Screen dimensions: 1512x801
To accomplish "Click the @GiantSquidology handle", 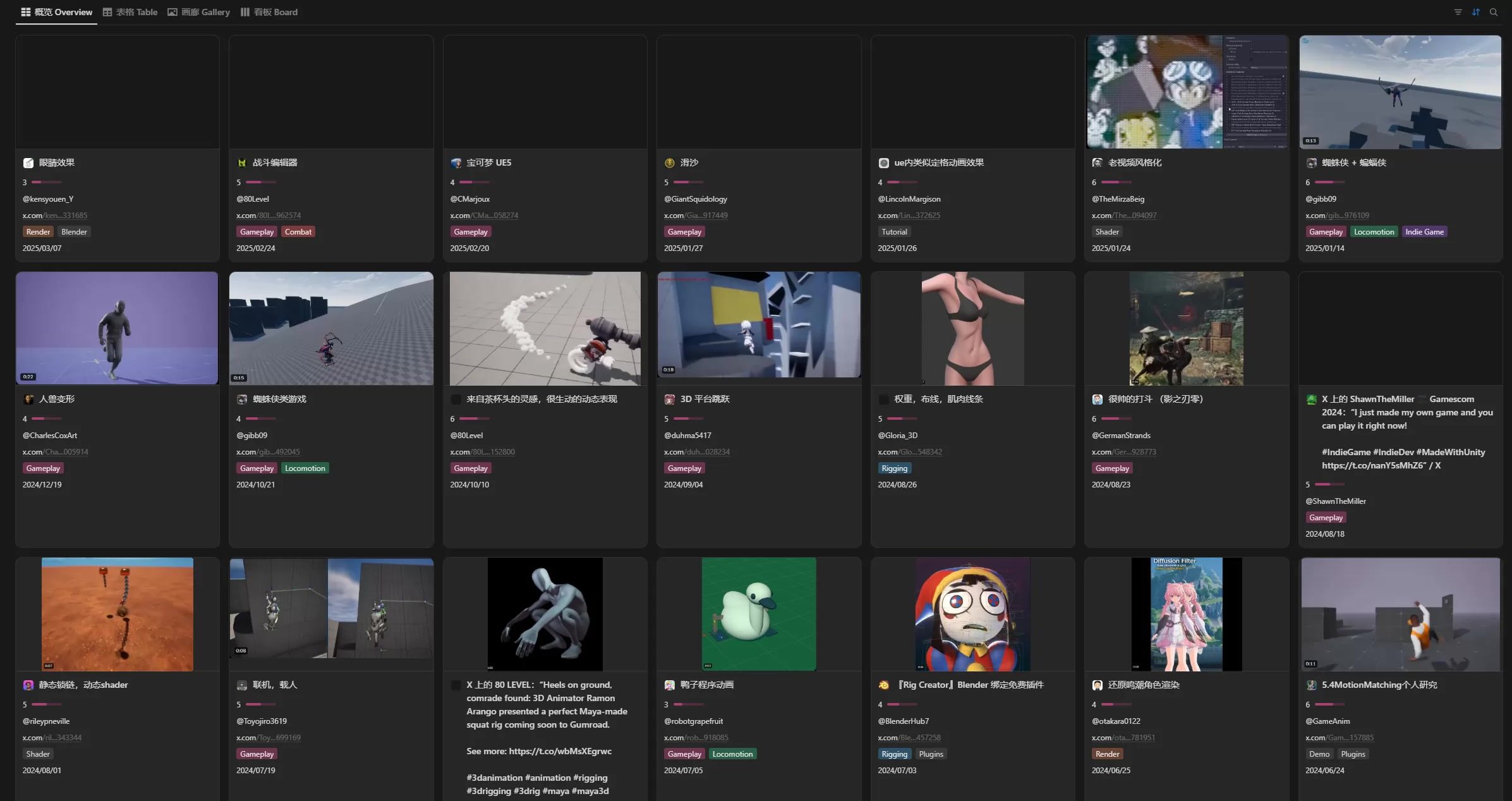I will [x=695, y=199].
